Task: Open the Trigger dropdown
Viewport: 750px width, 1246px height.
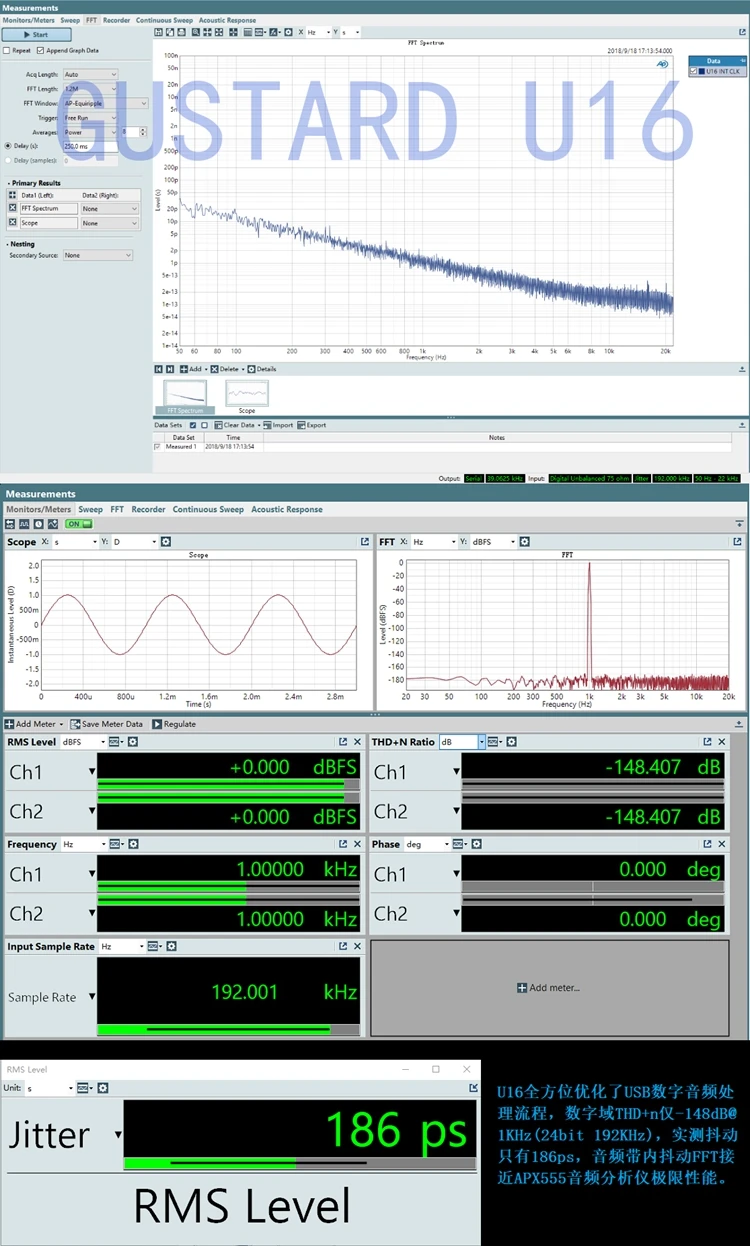Action: click(x=90, y=117)
